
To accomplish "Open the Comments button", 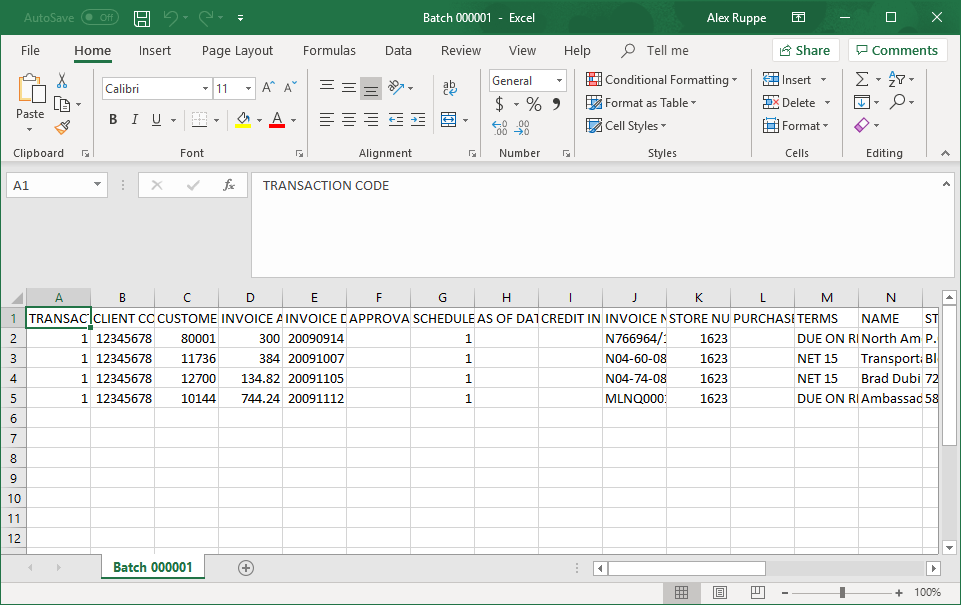I will [897, 50].
